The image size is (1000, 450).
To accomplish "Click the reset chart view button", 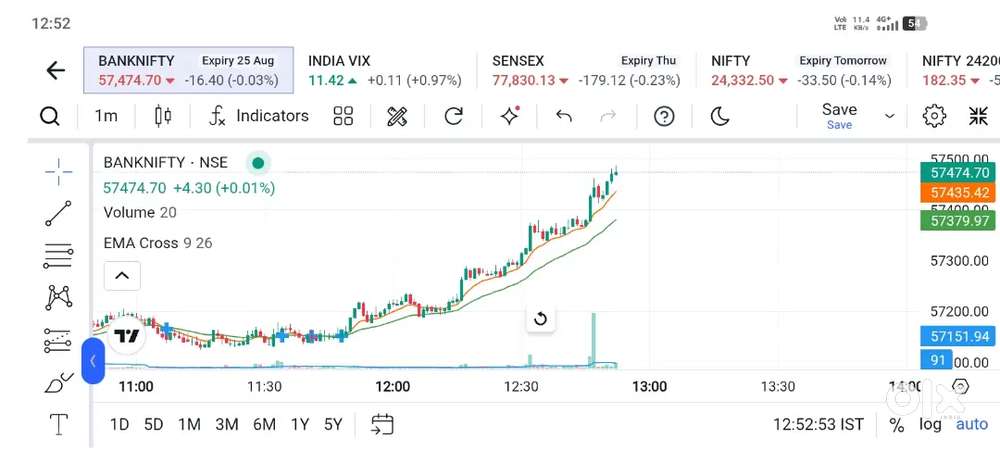I will pyautogui.click(x=540, y=319).
